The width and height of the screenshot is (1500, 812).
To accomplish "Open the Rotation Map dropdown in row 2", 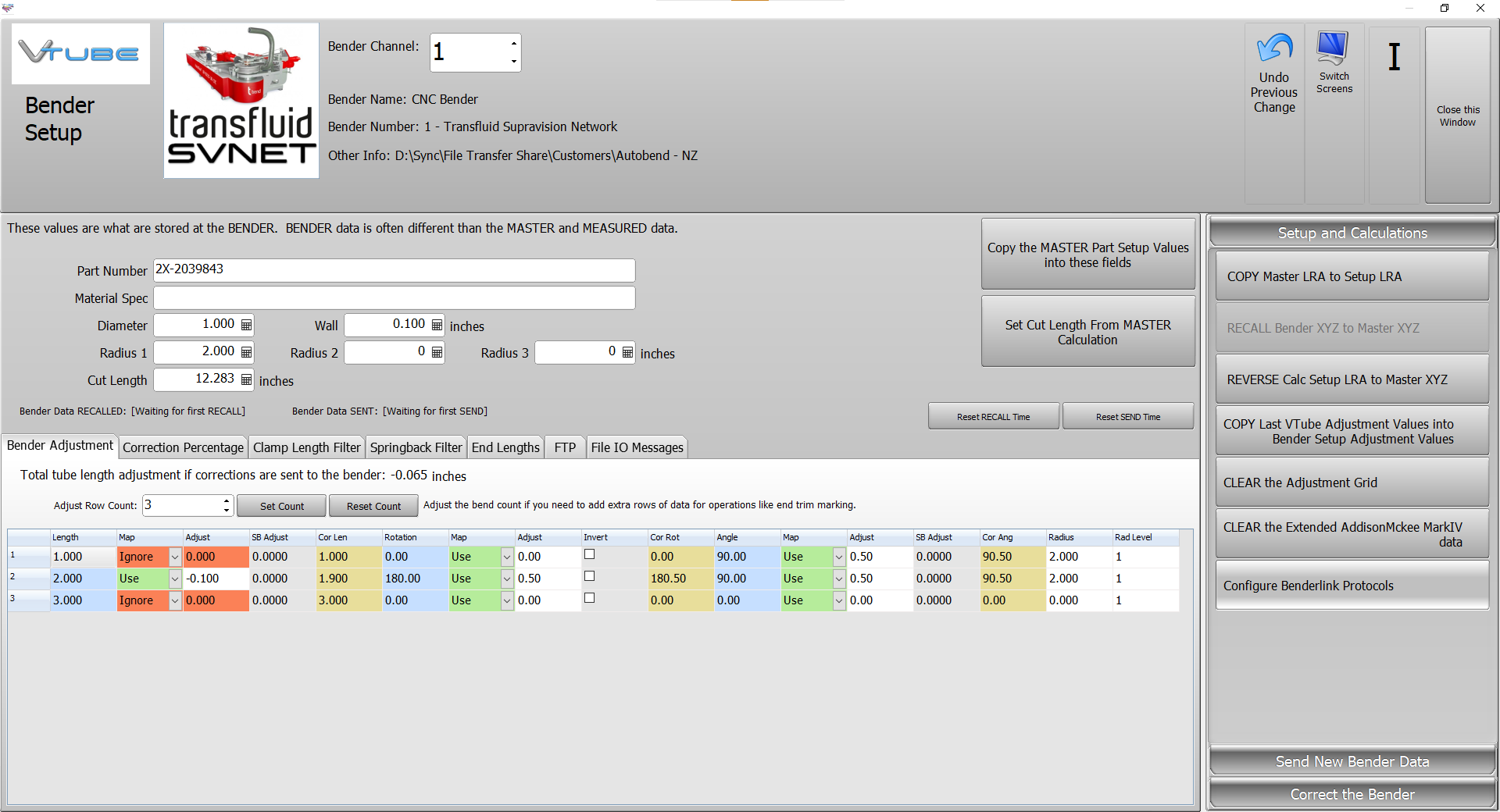I will (507, 579).
